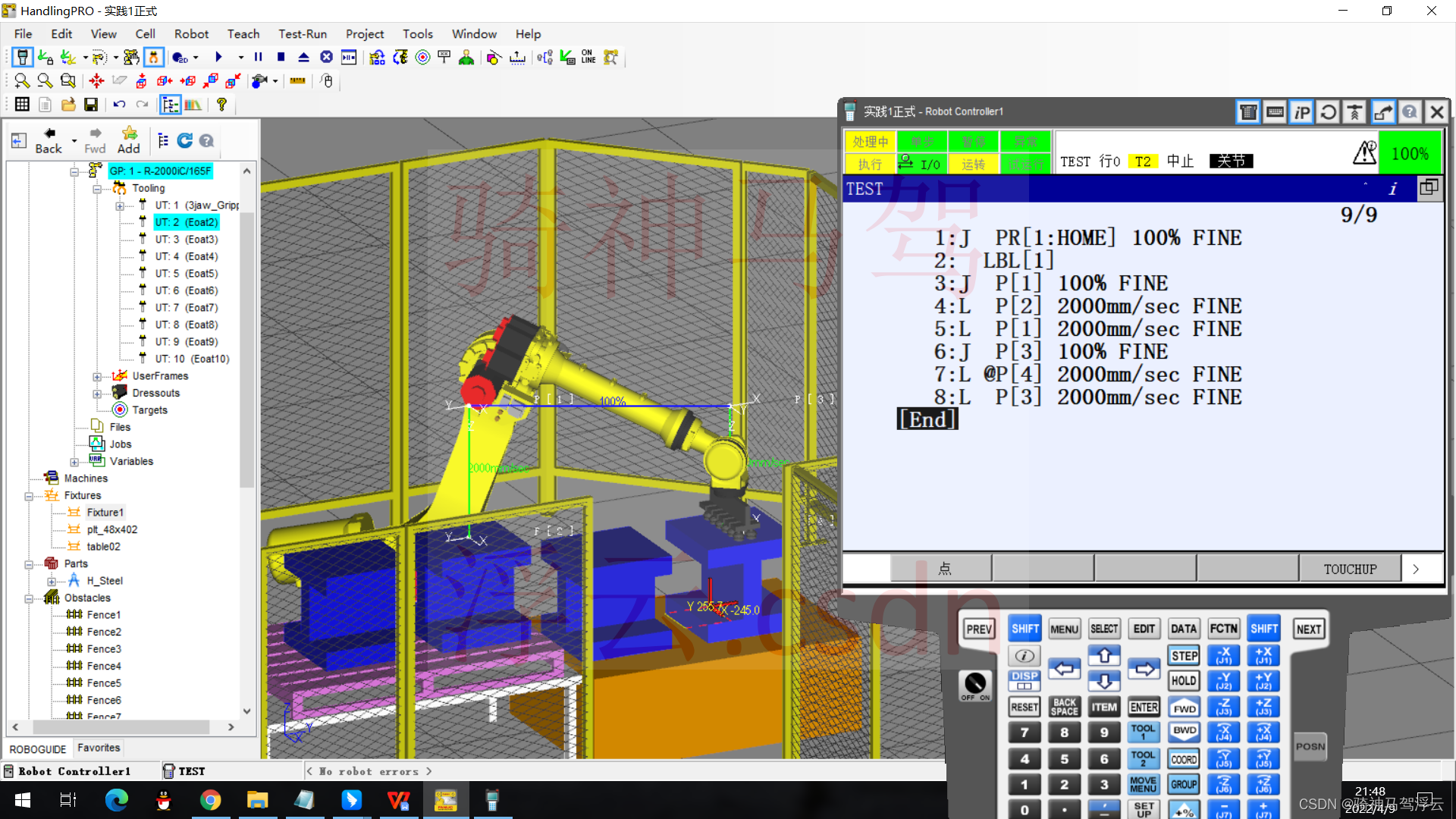Open the Test-Run menu

(303, 34)
